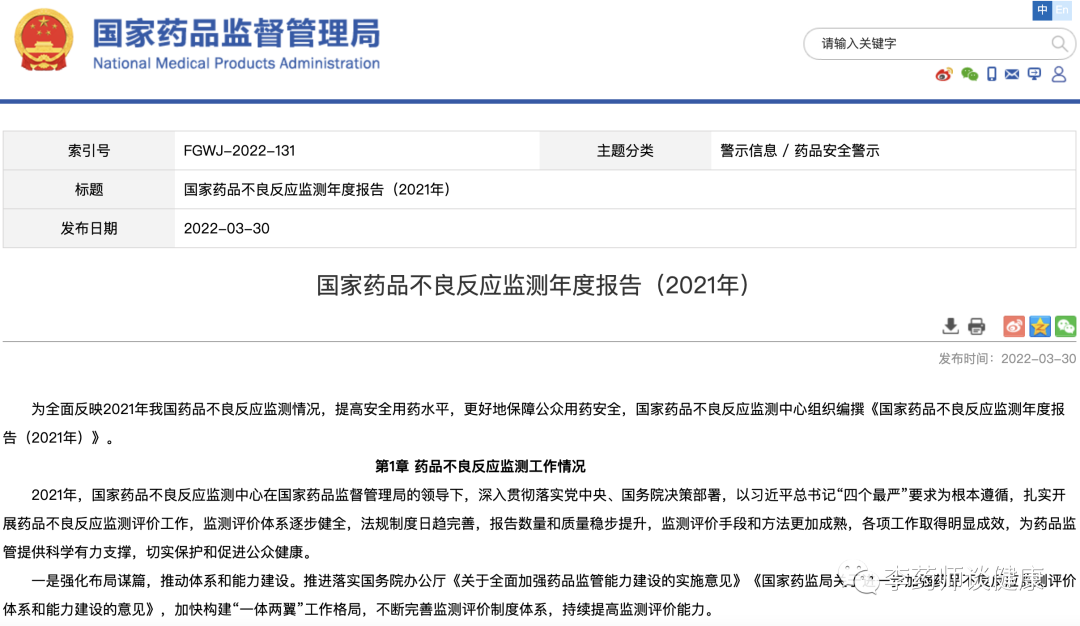Click the index number FGWJ-2022-131
The image size is (1080, 626).
[239, 151]
